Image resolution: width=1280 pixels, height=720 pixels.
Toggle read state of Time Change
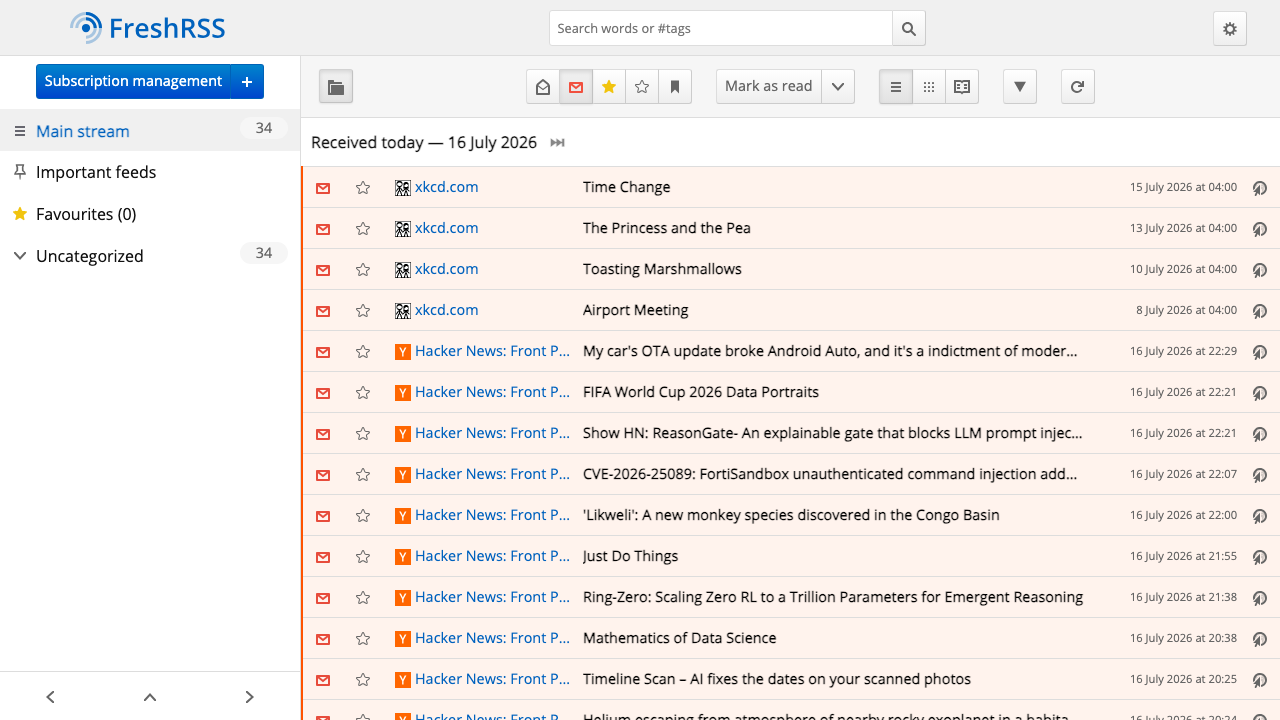[x=323, y=188]
